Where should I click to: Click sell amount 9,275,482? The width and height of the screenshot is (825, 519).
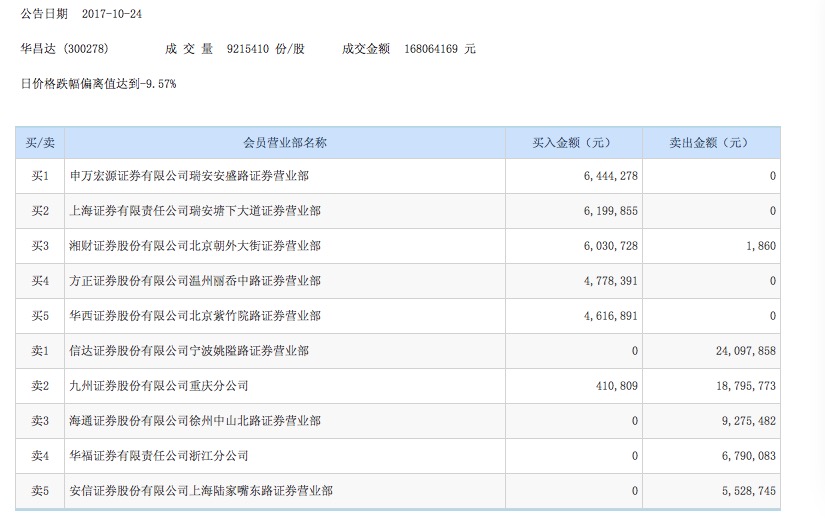(x=749, y=421)
